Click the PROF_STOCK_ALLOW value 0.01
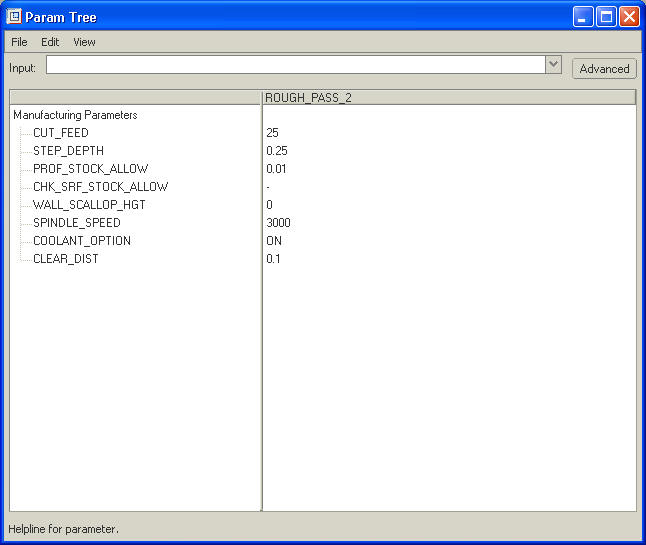 point(276,169)
